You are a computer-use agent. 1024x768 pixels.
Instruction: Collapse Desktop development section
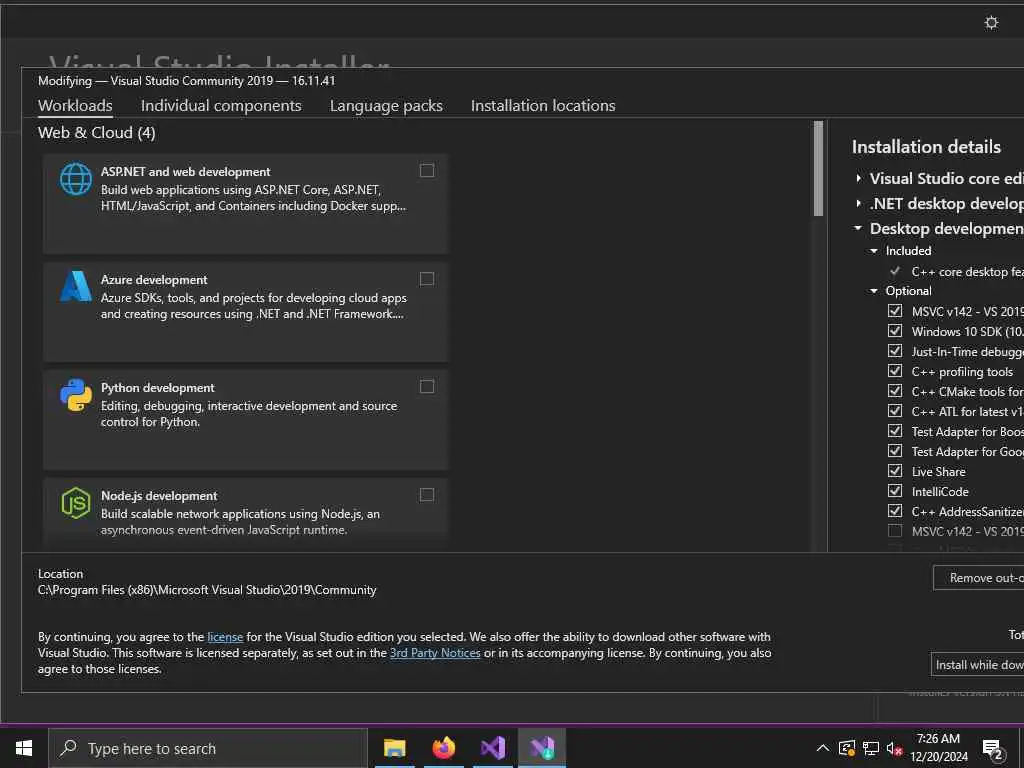[x=858, y=229]
